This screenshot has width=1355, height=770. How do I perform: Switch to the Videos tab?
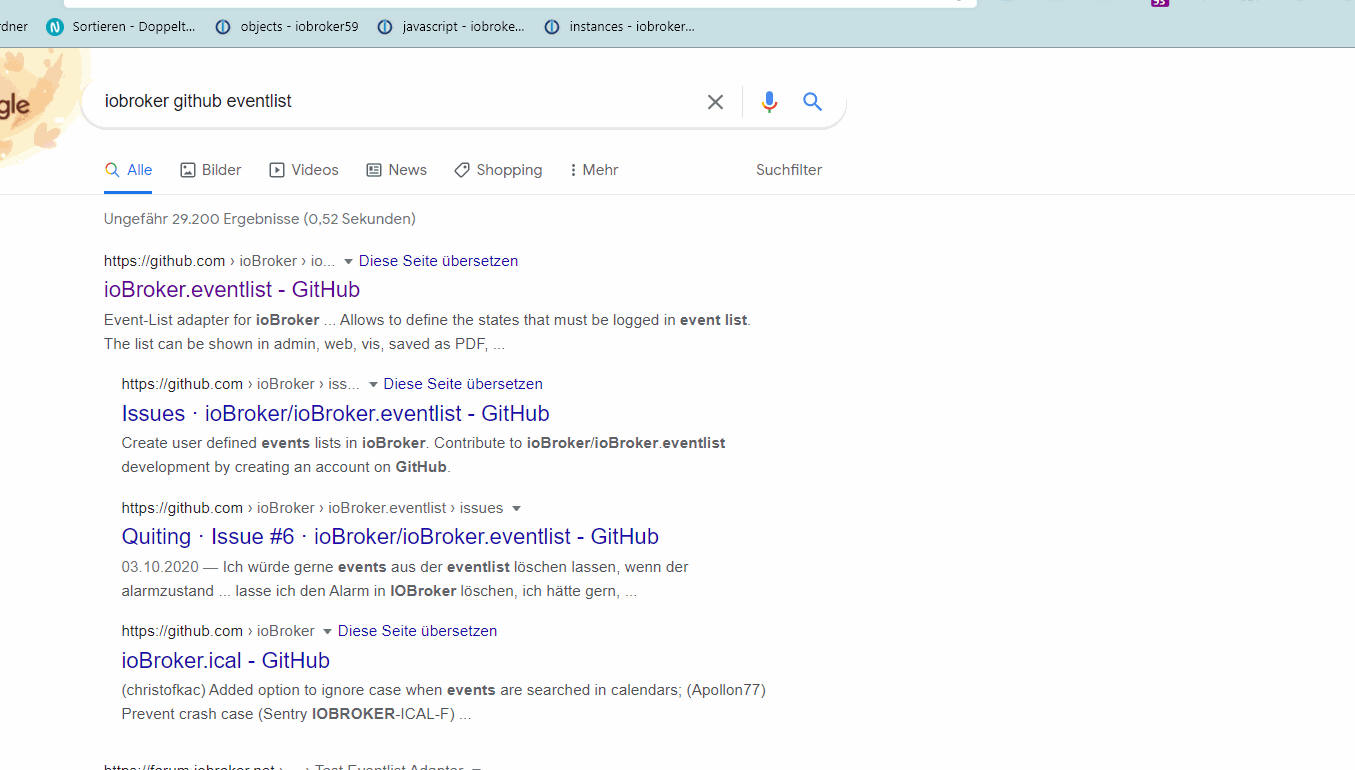tap(304, 170)
